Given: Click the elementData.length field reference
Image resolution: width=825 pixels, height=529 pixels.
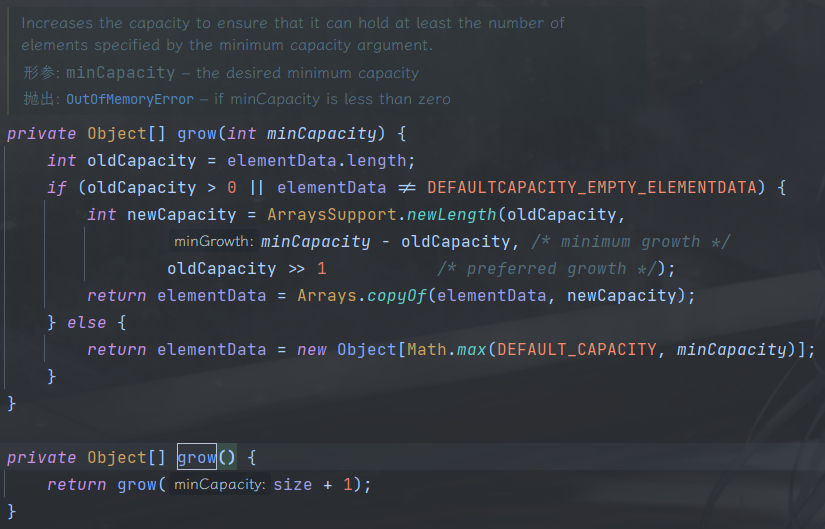Looking at the screenshot, I should 316,161.
